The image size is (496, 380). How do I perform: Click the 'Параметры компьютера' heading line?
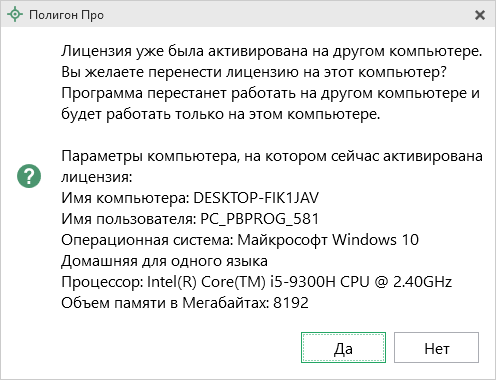click(x=272, y=156)
